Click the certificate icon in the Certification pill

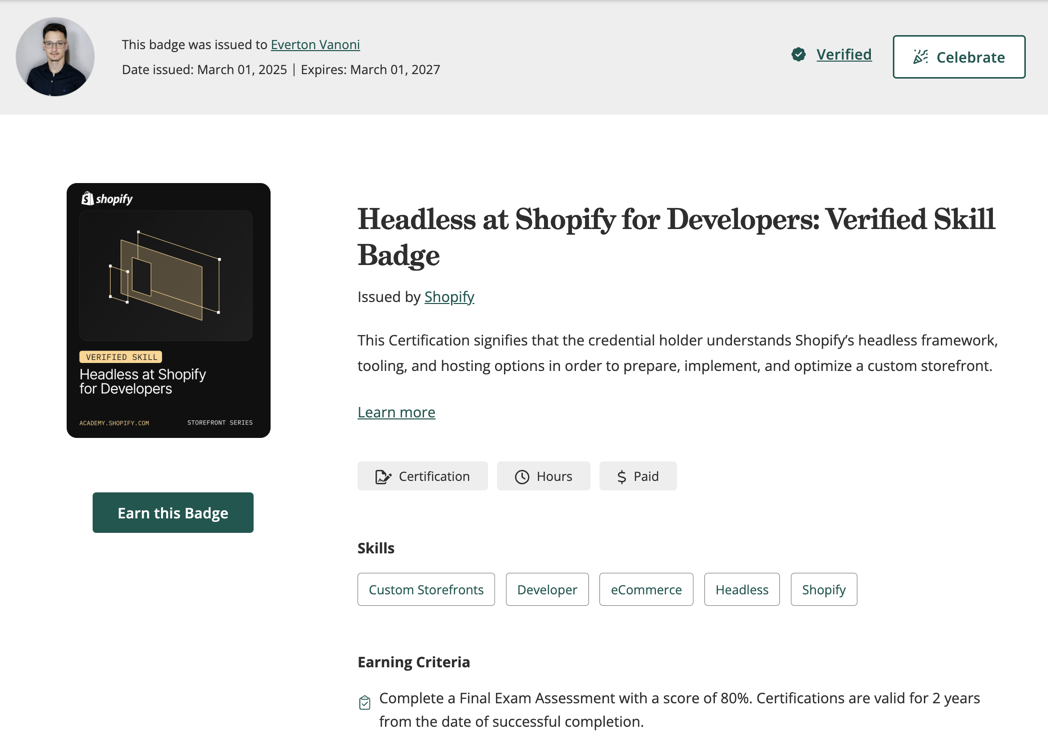pyautogui.click(x=379, y=476)
